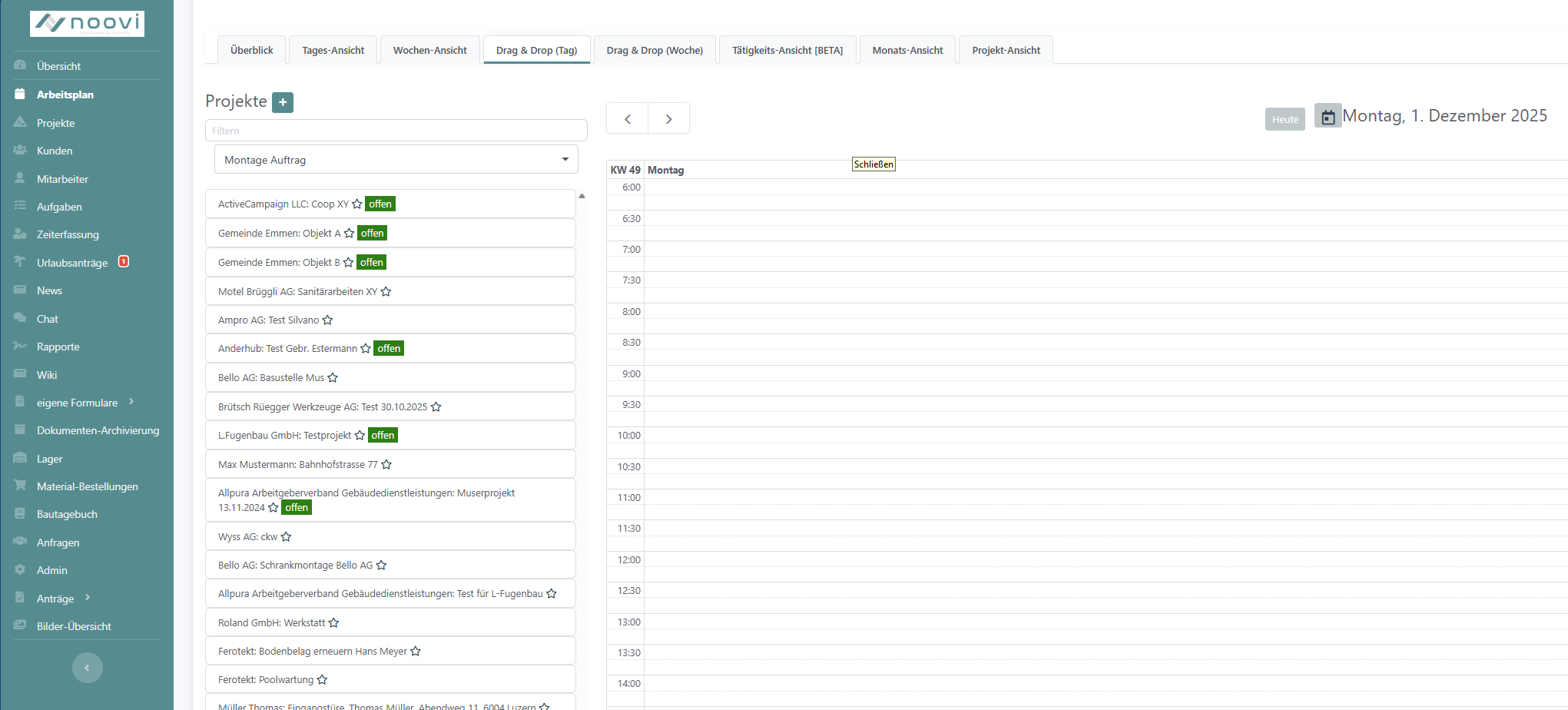Select the Roland GmbH: Werkstatt project
Image resolution: width=1568 pixels, height=710 pixels.
pyautogui.click(x=390, y=622)
